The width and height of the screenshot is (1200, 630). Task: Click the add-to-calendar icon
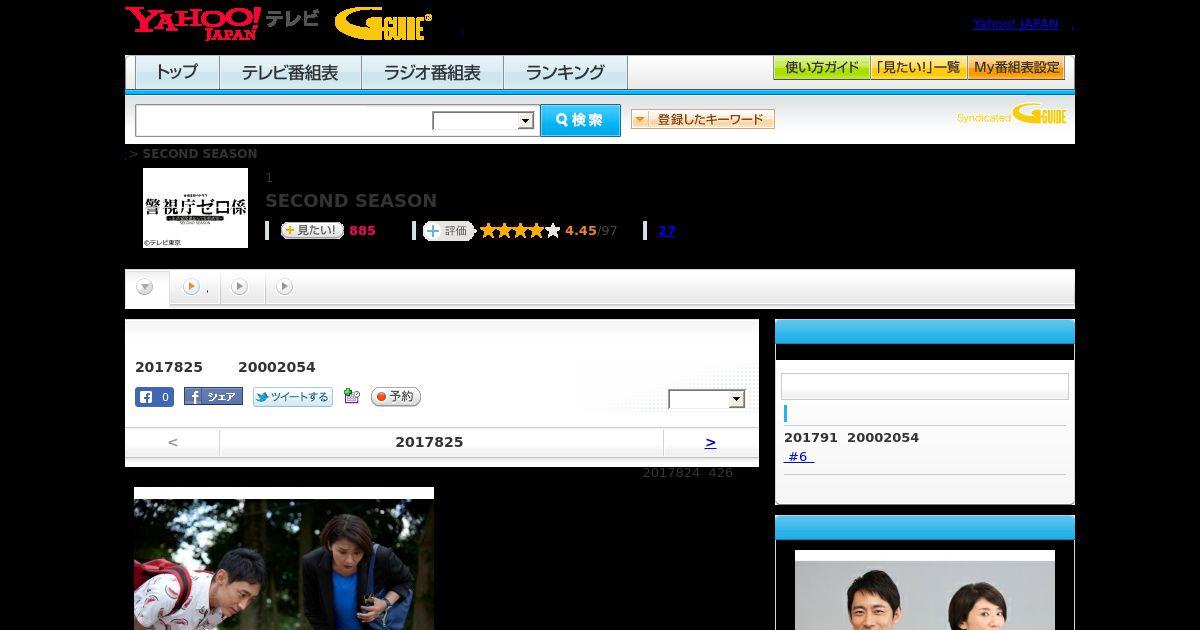click(351, 396)
